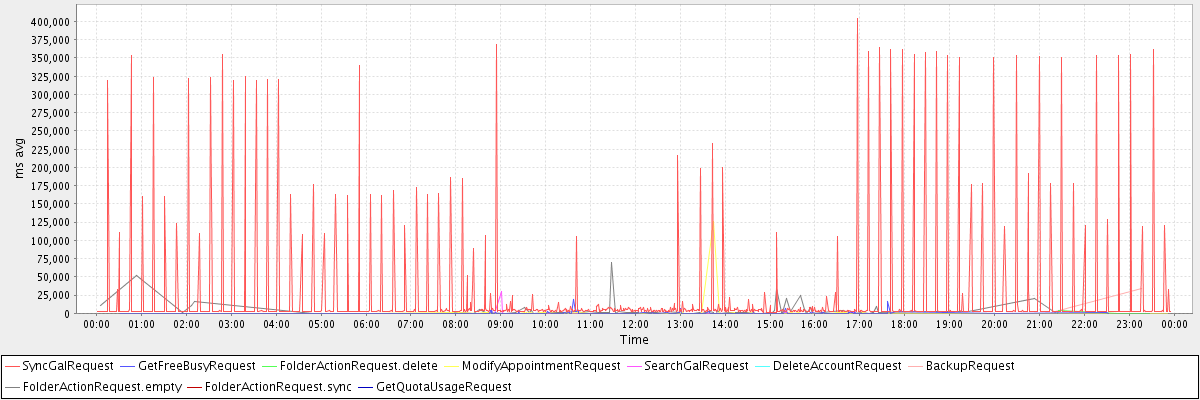Select the 200,000 y-axis tick label
This screenshot has width=1200, height=400.
[x=49, y=167]
